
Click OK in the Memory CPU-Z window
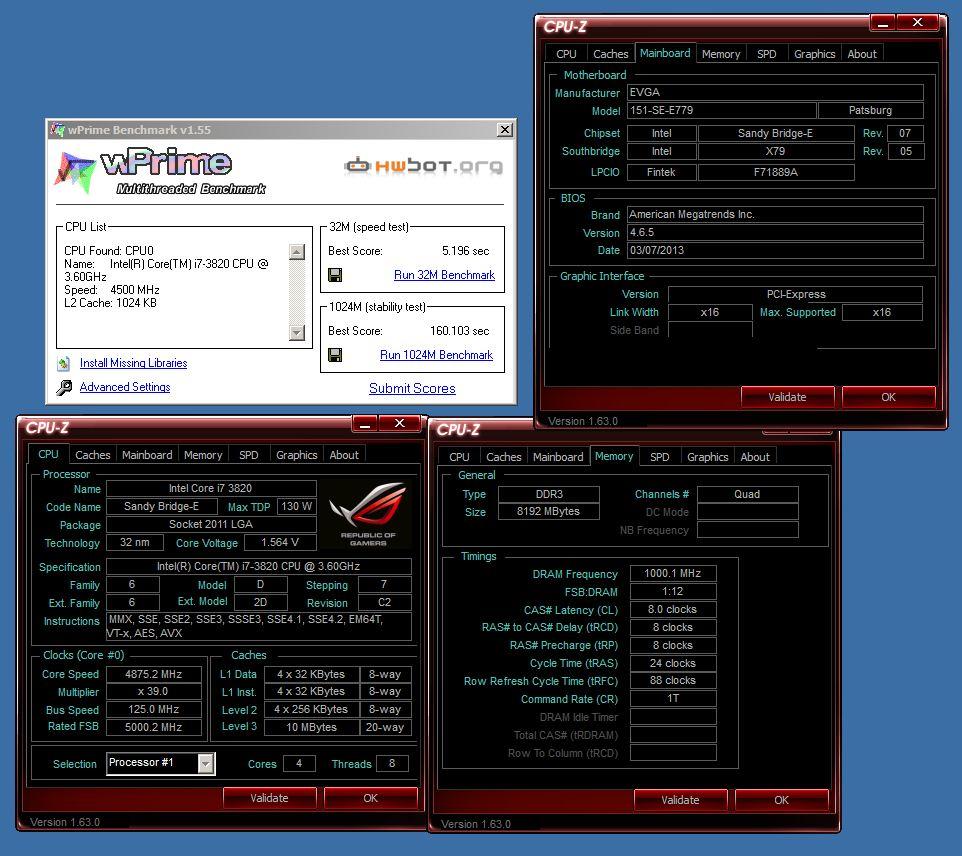782,800
